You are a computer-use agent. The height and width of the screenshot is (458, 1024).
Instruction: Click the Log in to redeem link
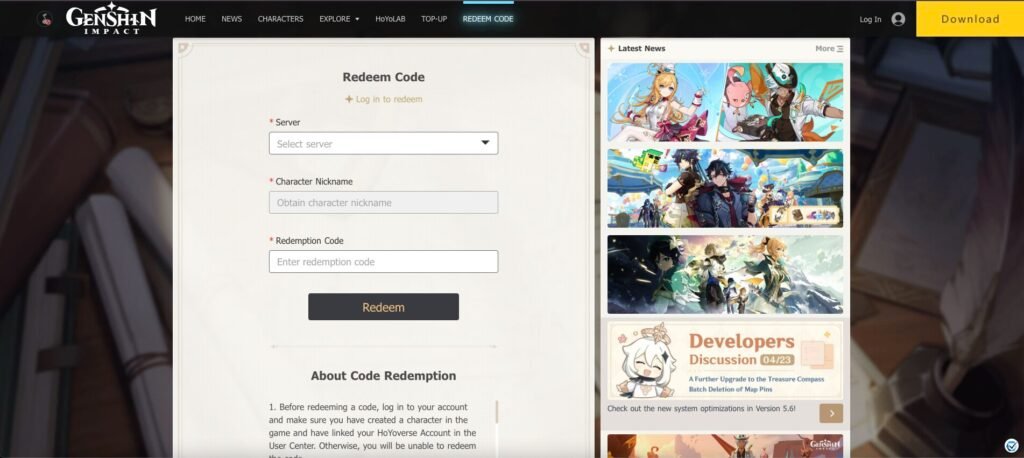[383, 99]
